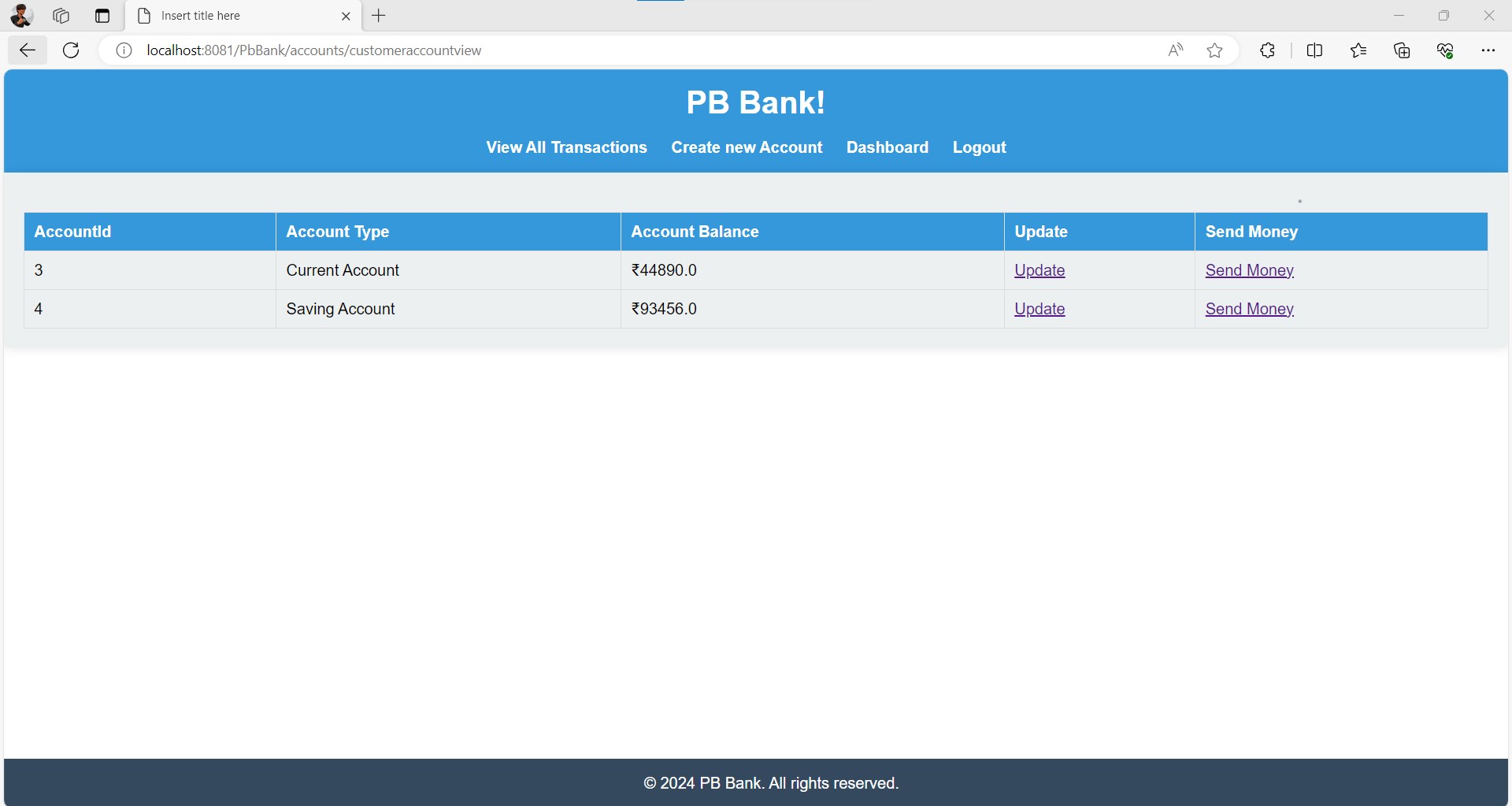1512x806 pixels.
Task: Select the Saving Account cell
Action: [x=449, y=309]
